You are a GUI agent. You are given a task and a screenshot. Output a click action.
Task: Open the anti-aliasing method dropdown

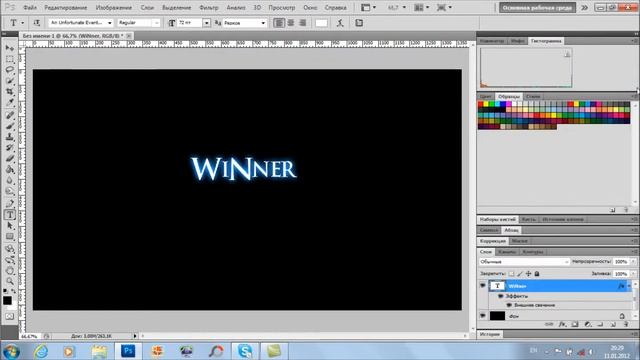pyautogui.click(x=263, y=23)
